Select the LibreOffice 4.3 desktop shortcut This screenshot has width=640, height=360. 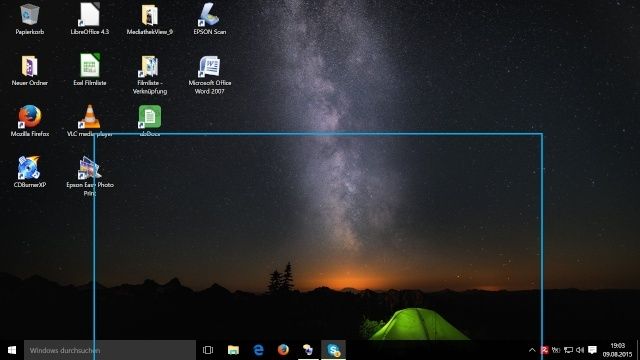(x=89, y=14)
